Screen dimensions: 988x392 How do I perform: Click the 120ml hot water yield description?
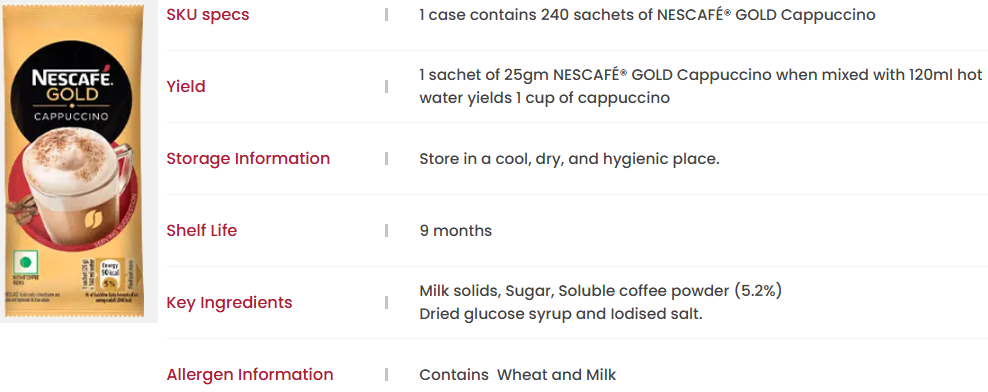tap(701, 86)
